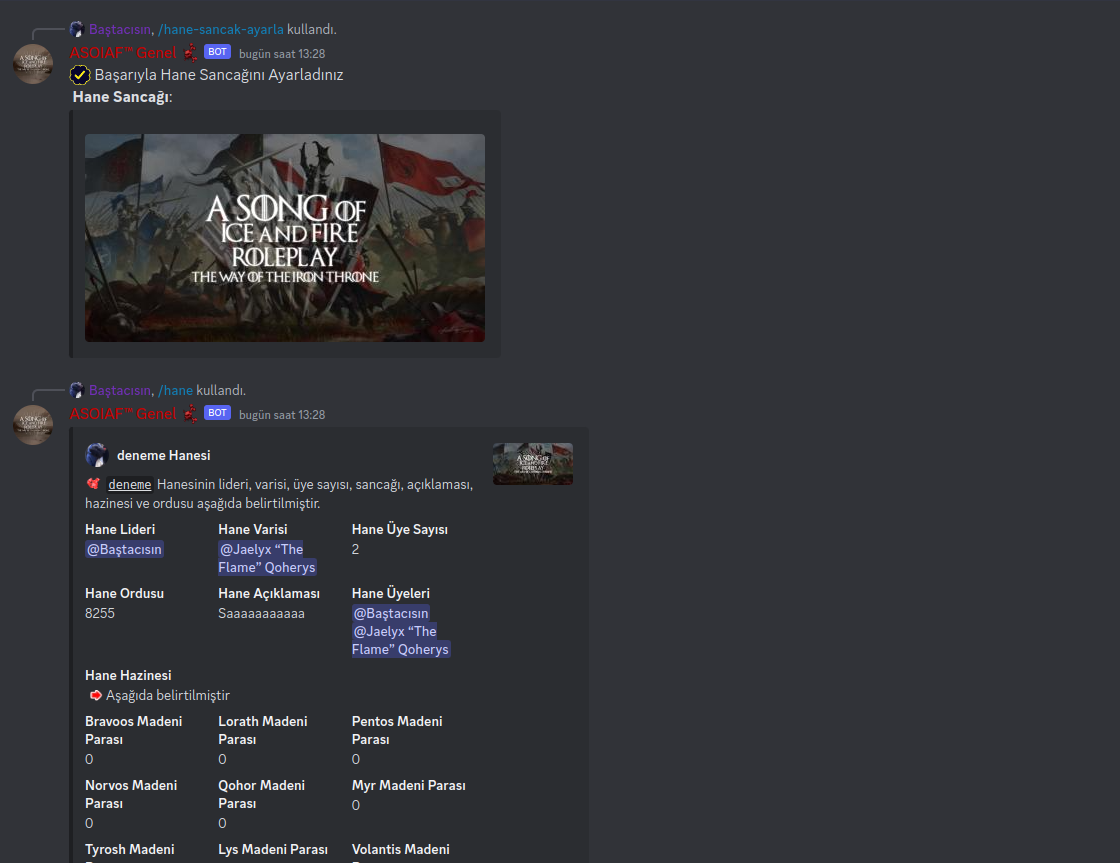The width and height of the screenshot is (1120, 863).
Task: Click the second BOT badge near /hane reply
Action: coord(216,412)
